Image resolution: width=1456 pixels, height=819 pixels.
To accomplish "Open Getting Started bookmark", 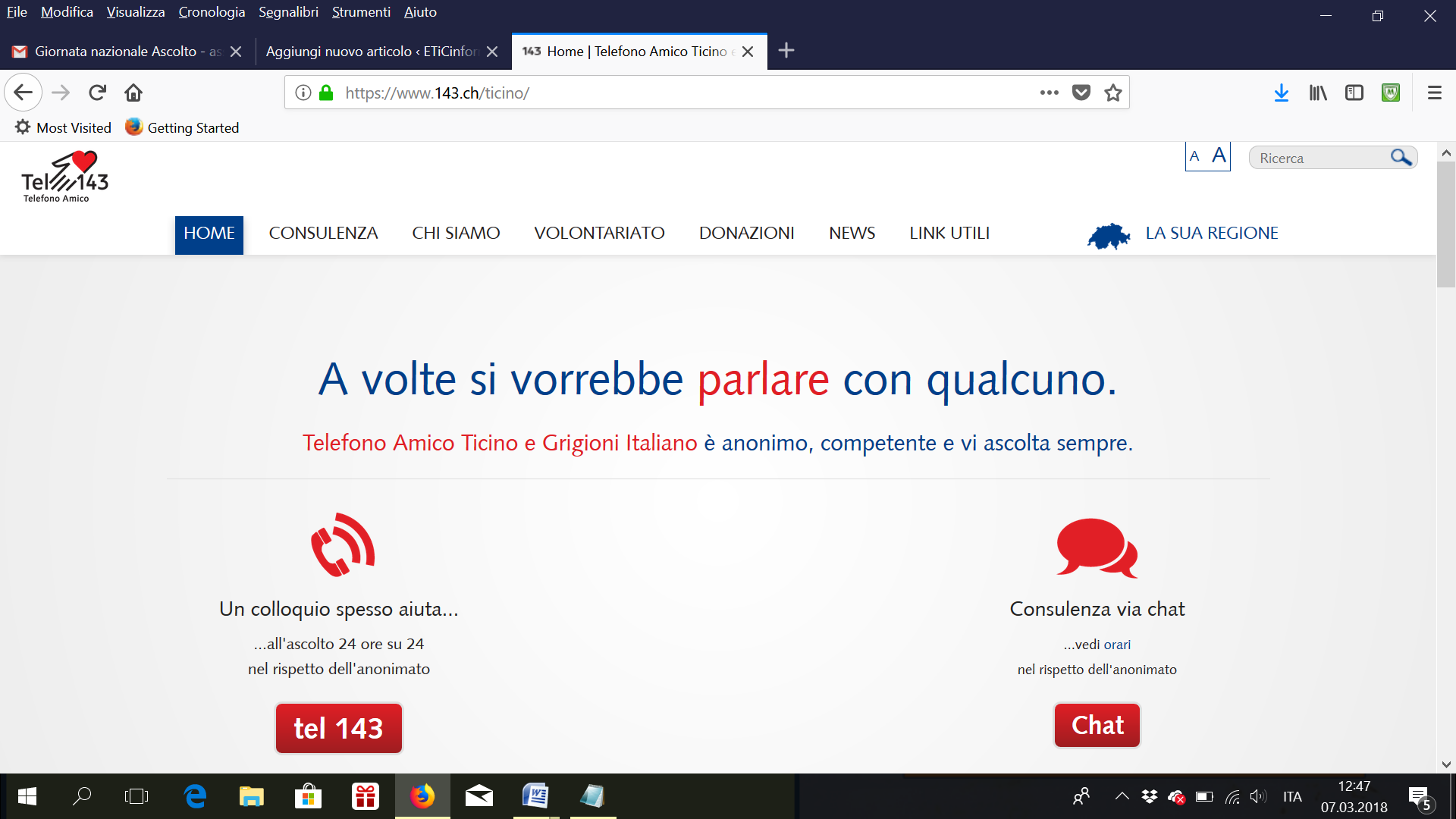I will pos(182,127).
